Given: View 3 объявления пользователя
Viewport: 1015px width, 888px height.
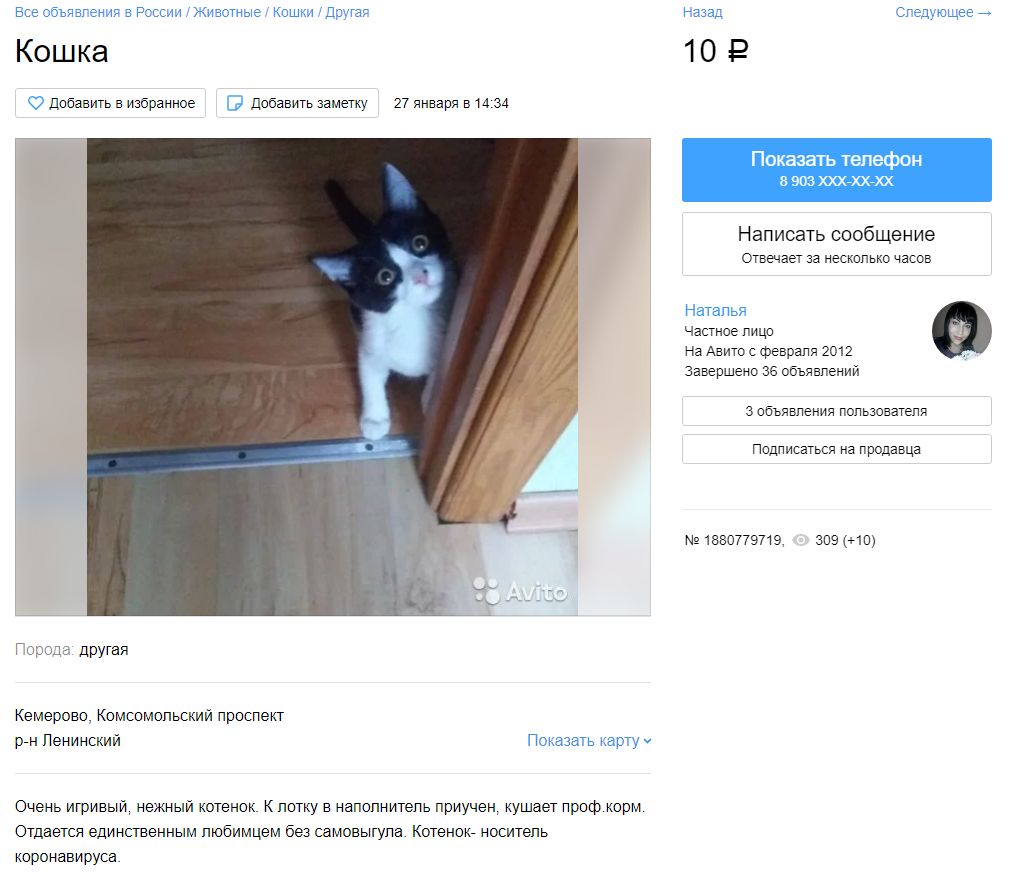Looking at the screenshot, I should [836, 411].
